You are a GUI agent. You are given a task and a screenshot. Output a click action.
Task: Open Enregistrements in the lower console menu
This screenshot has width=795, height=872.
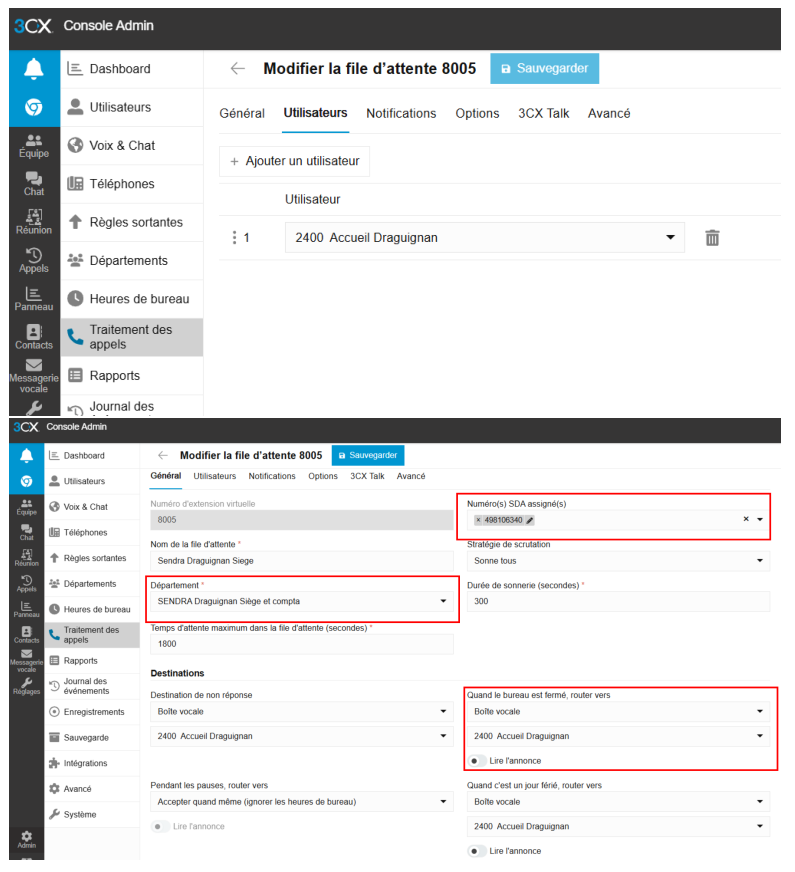[x=92, y=712]
